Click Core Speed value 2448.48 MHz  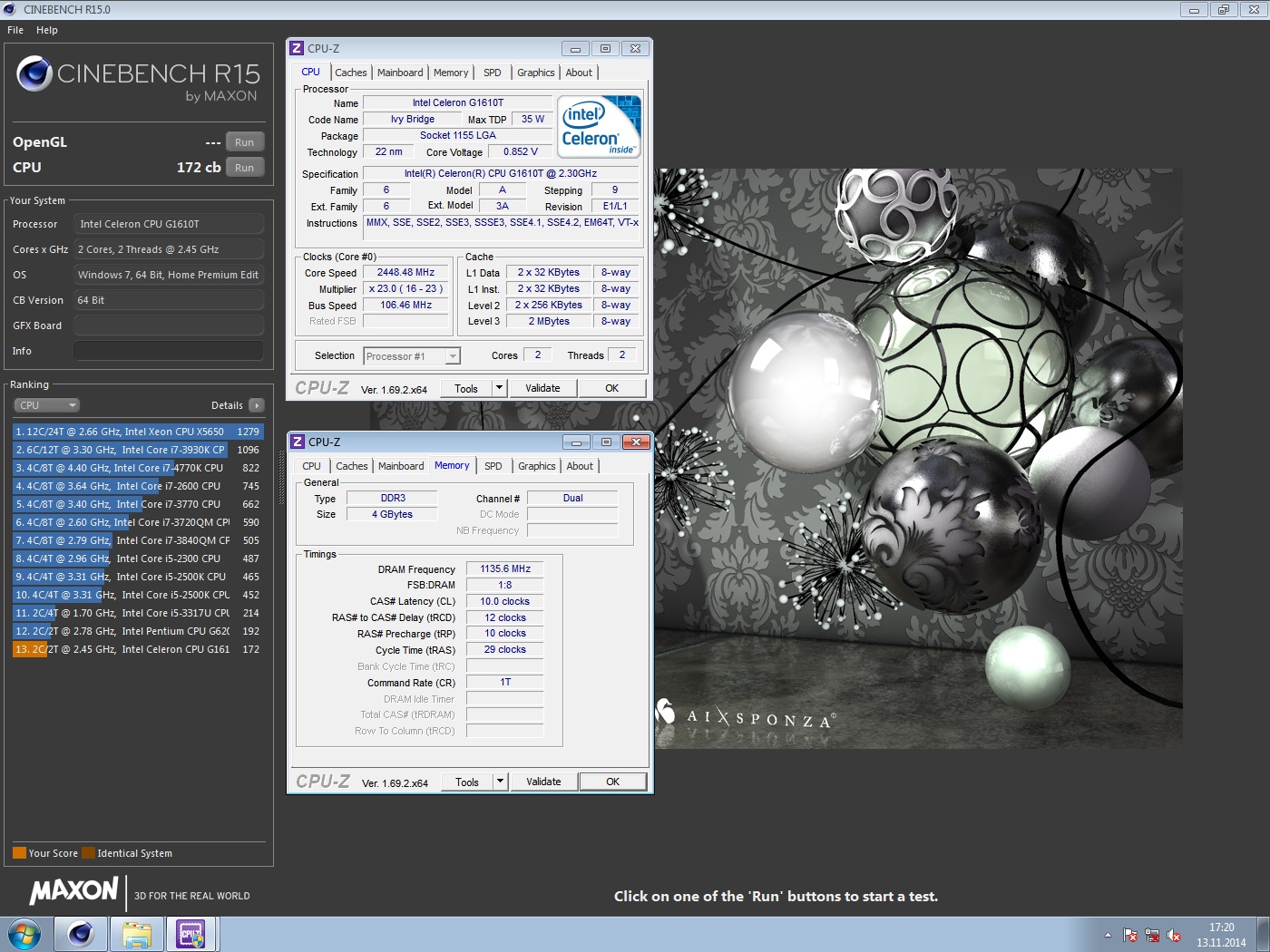(x=405, y=272)
